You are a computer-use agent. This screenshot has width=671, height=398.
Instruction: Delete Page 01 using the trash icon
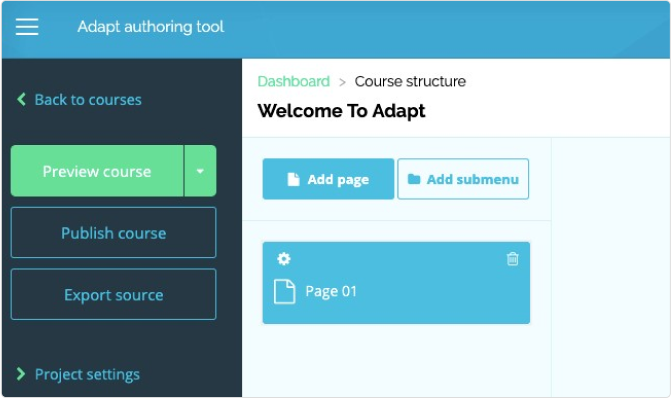pyautogui.click(x=512, y=259)
